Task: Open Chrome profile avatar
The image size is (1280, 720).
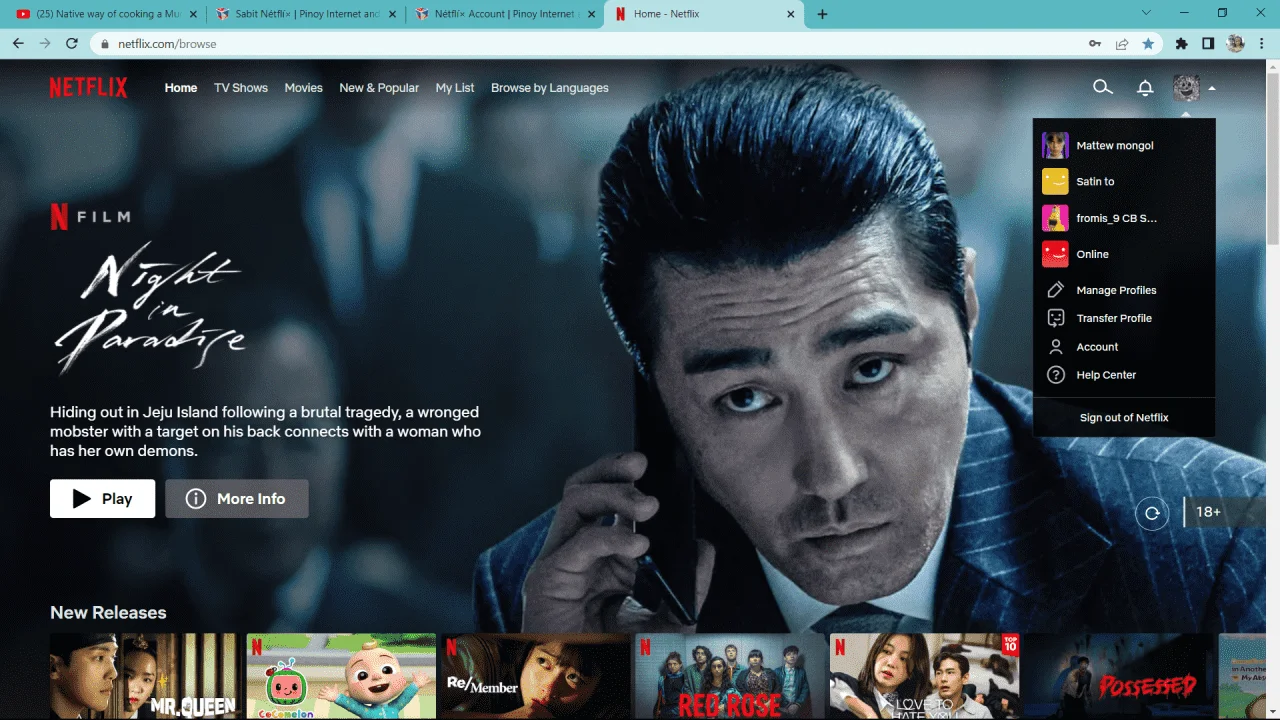Action: pyautogui.click(x=1236, y=44)
